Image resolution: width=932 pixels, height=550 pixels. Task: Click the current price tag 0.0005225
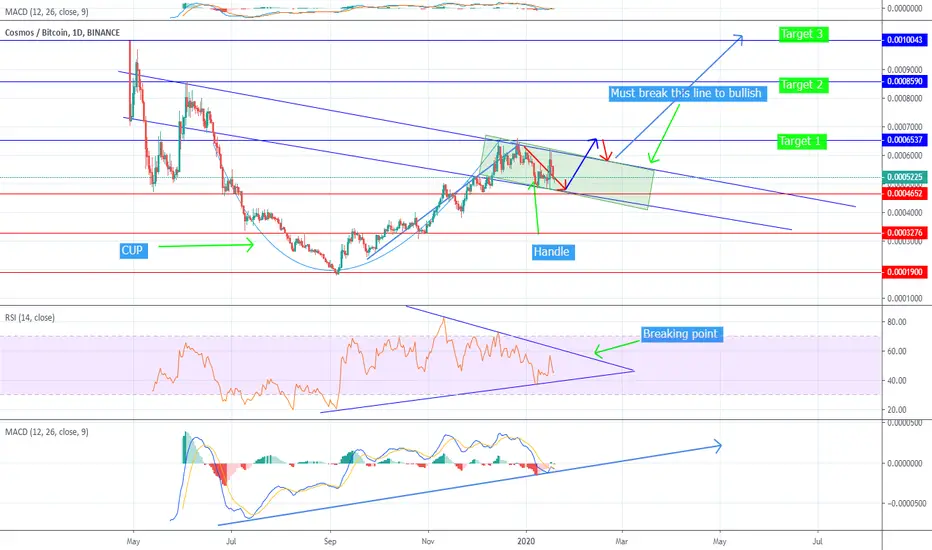pos(905,177)
